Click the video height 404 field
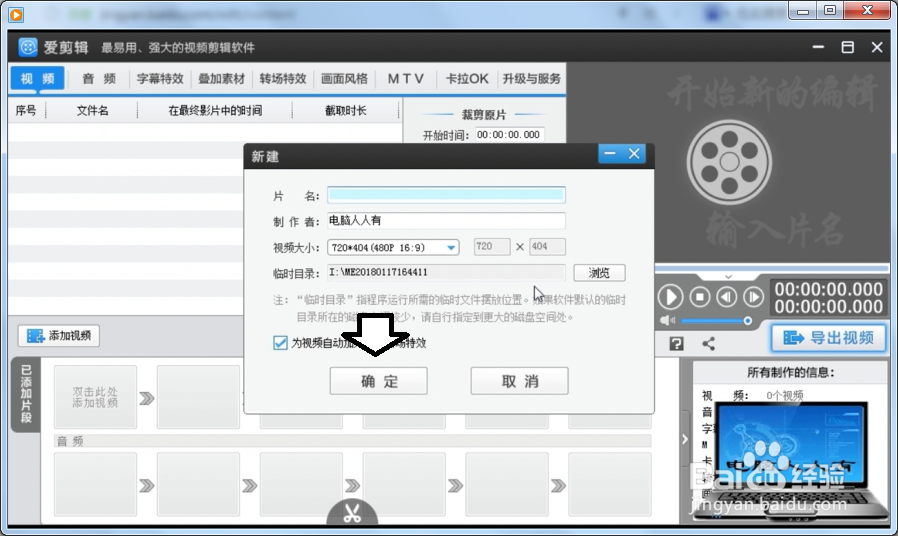The width and height of the screenshot is (898, 536). click(x=548, y=247)
